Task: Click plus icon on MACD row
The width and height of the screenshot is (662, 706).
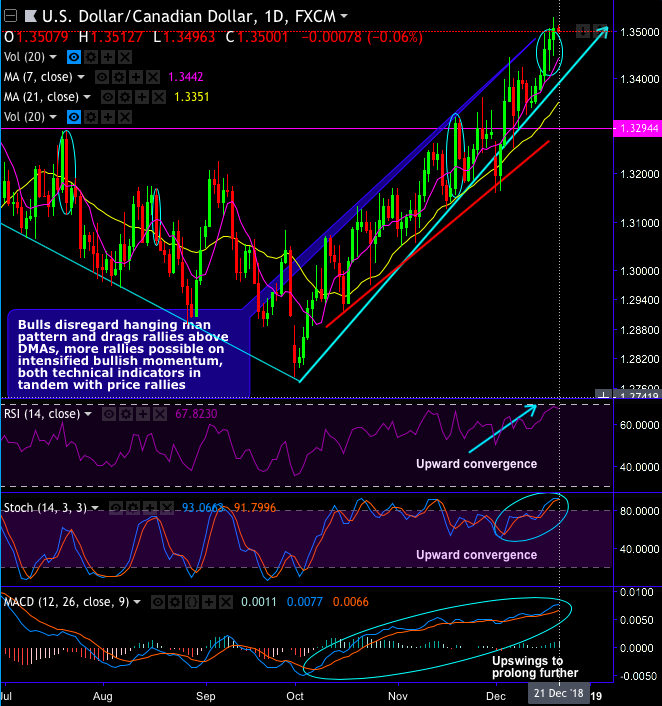Action: pos(209,602)
